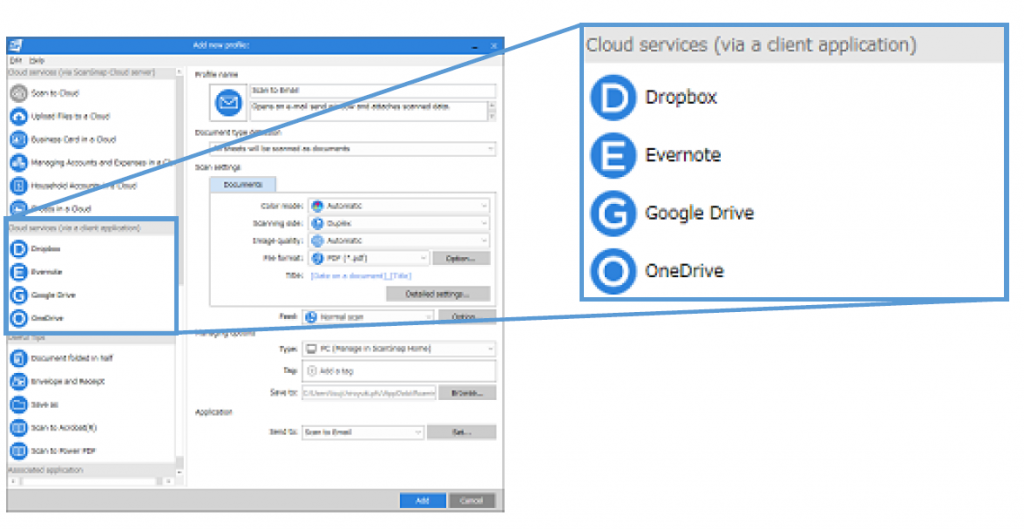Select the Save as profile icon
1024x529 pixels.
pos(18,404)
